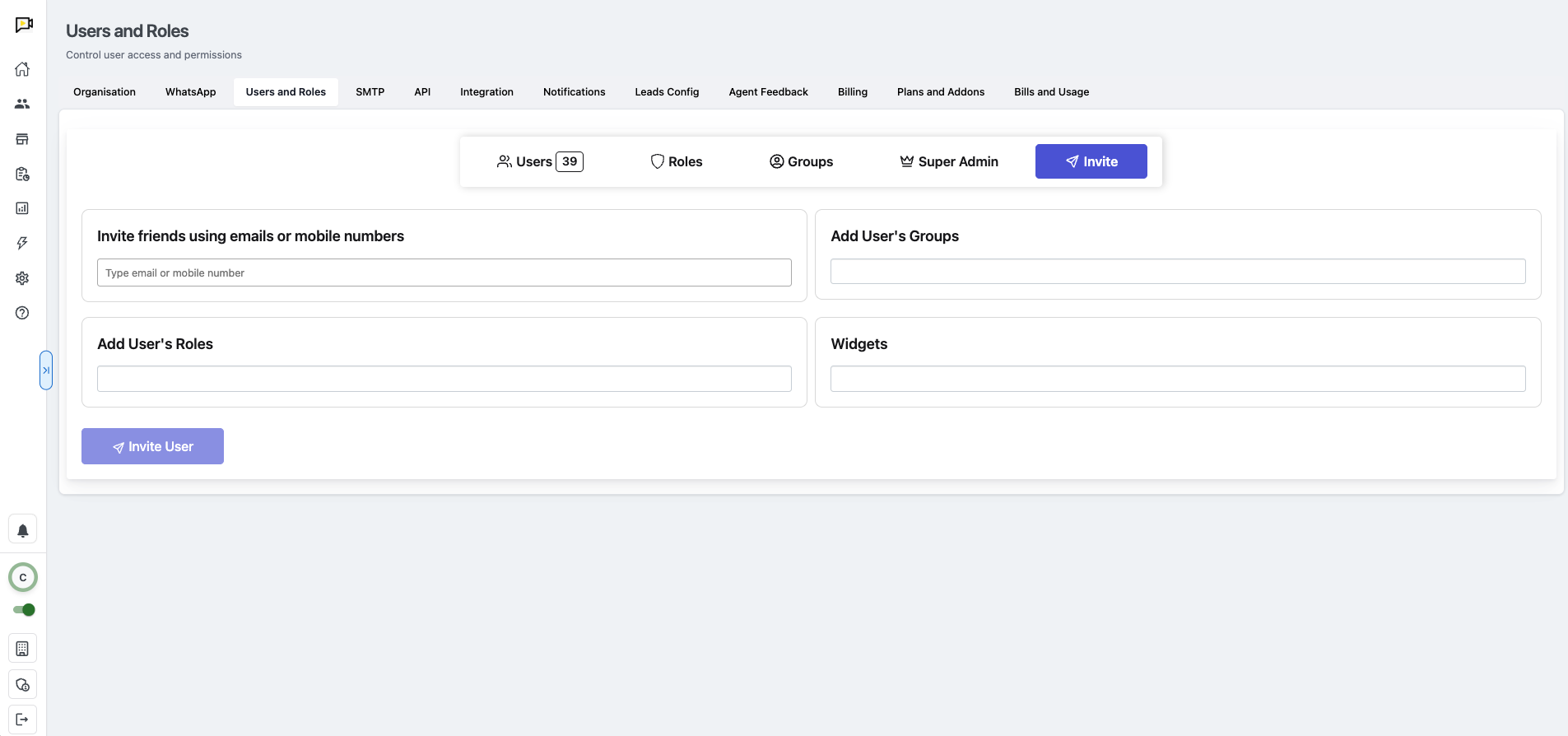The height and width of the screenshot is (736, 1568).
Task: Open the Widgets selection dropdown
Action: point(1177,379)
